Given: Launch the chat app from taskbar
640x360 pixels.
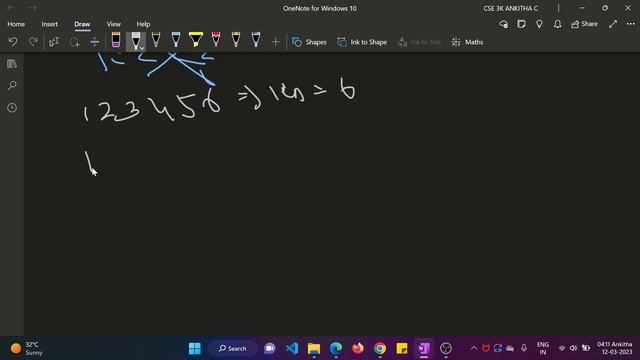Looking at the screenshot, I should pos(270,349).
